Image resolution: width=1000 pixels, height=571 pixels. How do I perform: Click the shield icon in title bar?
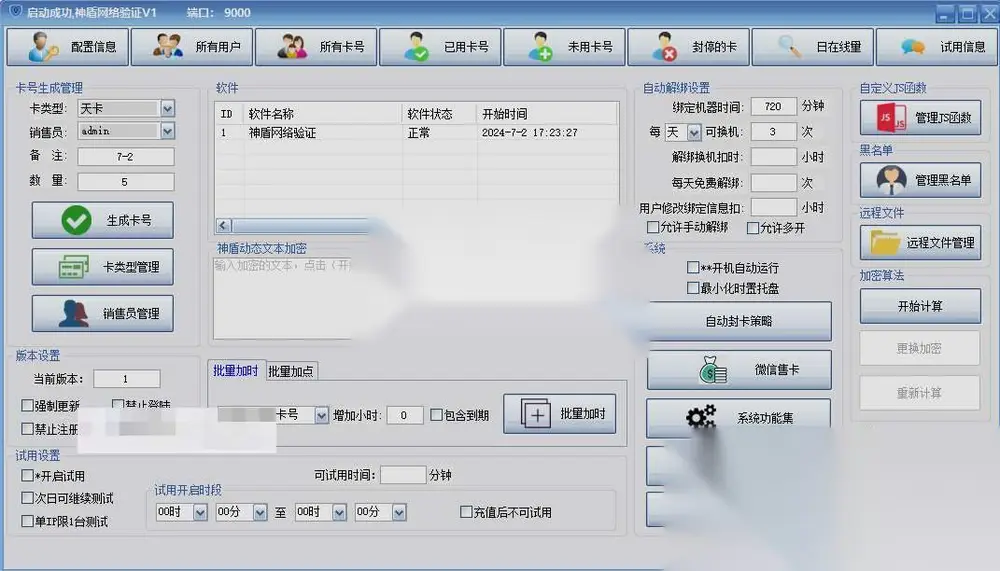point(16,11)
